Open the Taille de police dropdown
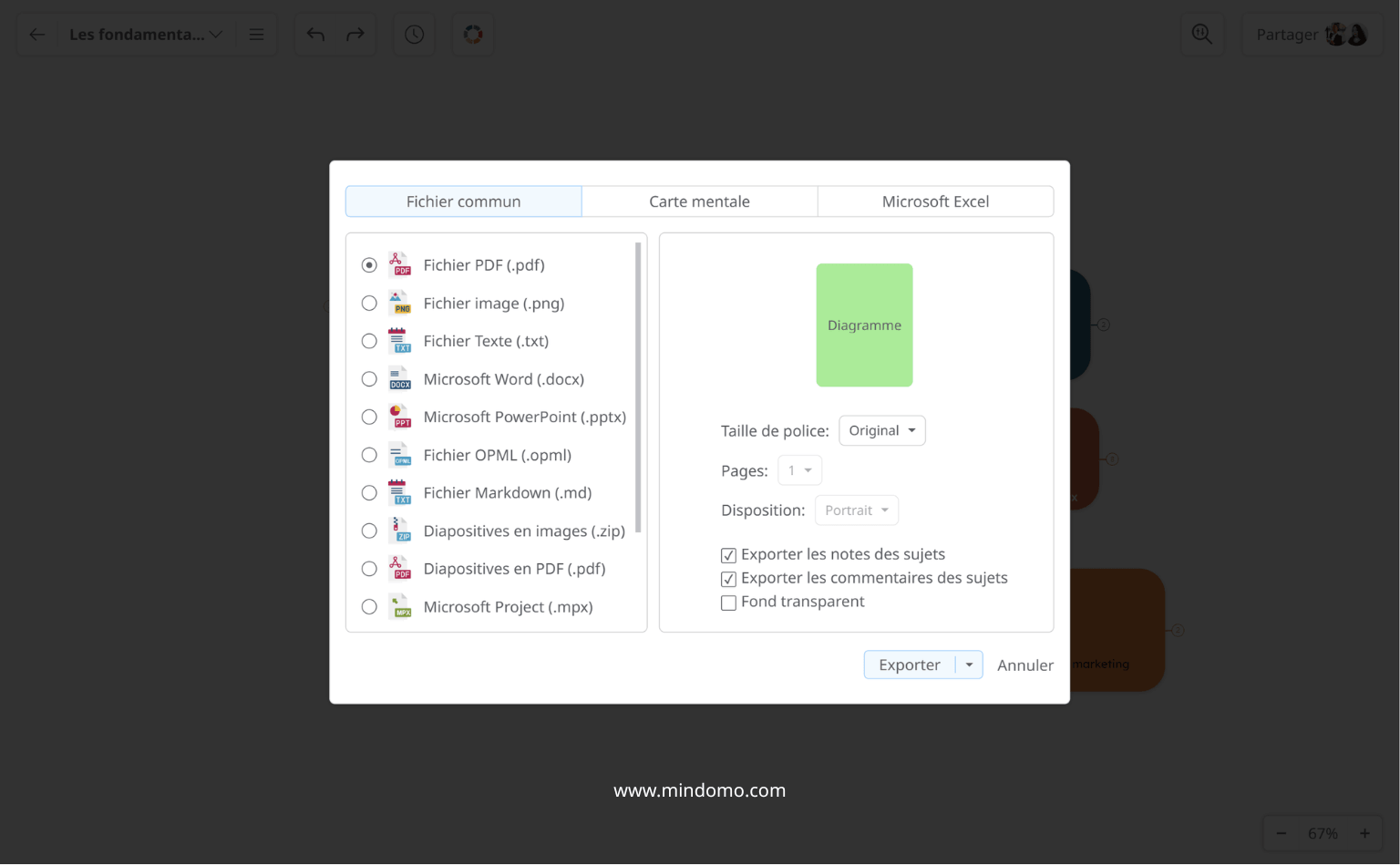 [x=881, y=431]
